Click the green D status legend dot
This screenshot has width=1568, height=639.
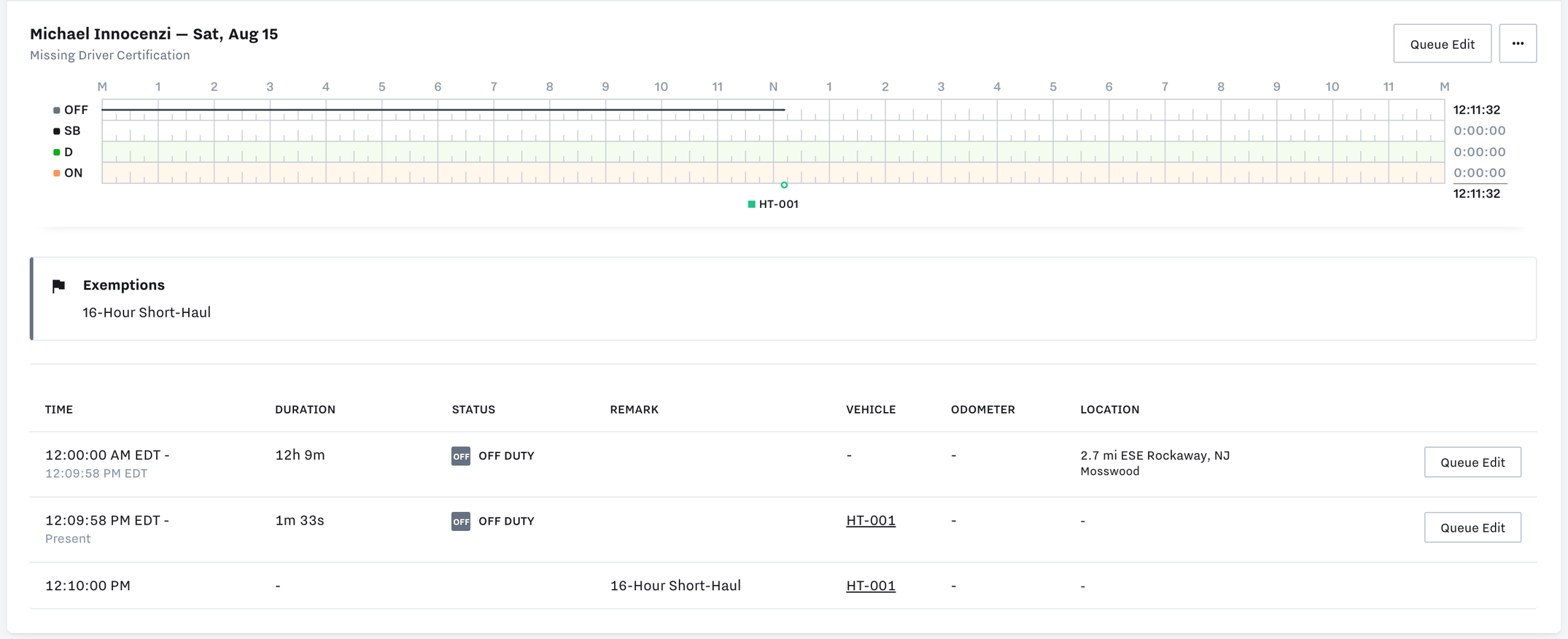(57, 152)
